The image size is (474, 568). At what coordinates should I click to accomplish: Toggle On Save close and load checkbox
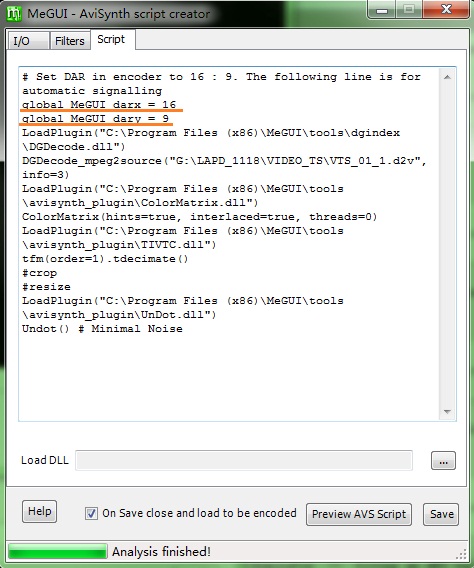[x=91, y=513]
